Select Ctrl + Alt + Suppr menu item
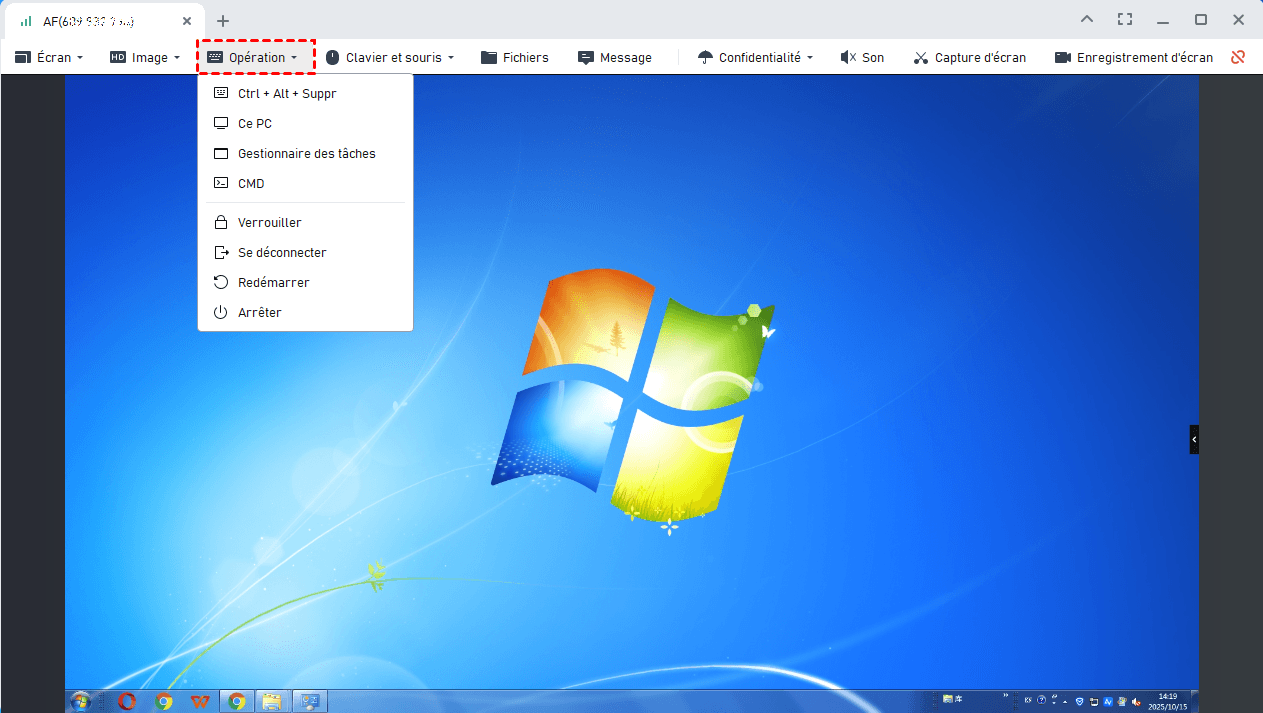The image size is (1263, 713). [286, 94]
